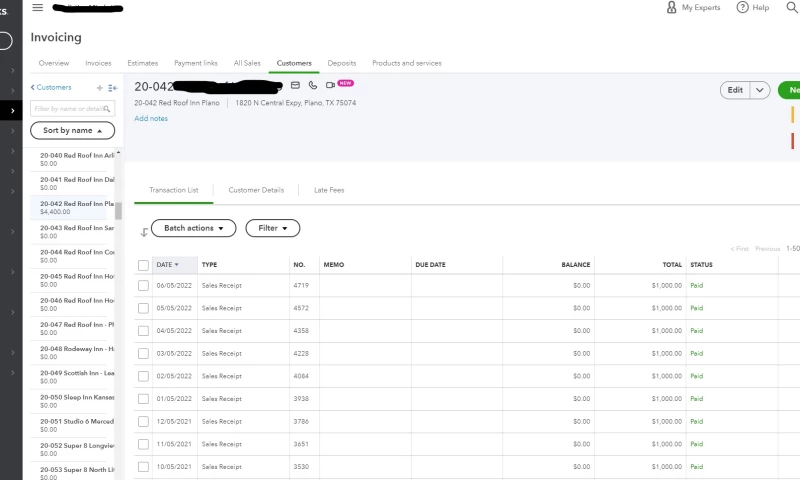The height and width of the screenshot is (480, 800).
Task: Open Help
Action: tap(753, 8)
